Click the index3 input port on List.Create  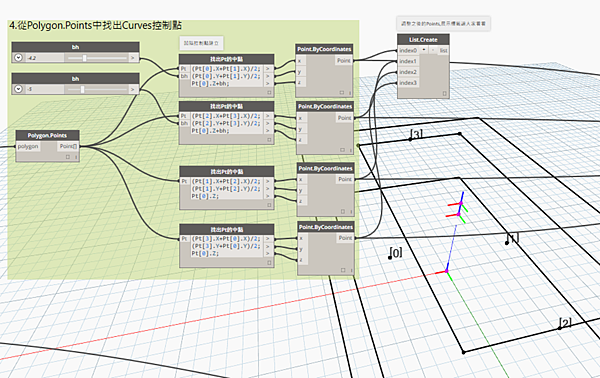tap(408, 83)
